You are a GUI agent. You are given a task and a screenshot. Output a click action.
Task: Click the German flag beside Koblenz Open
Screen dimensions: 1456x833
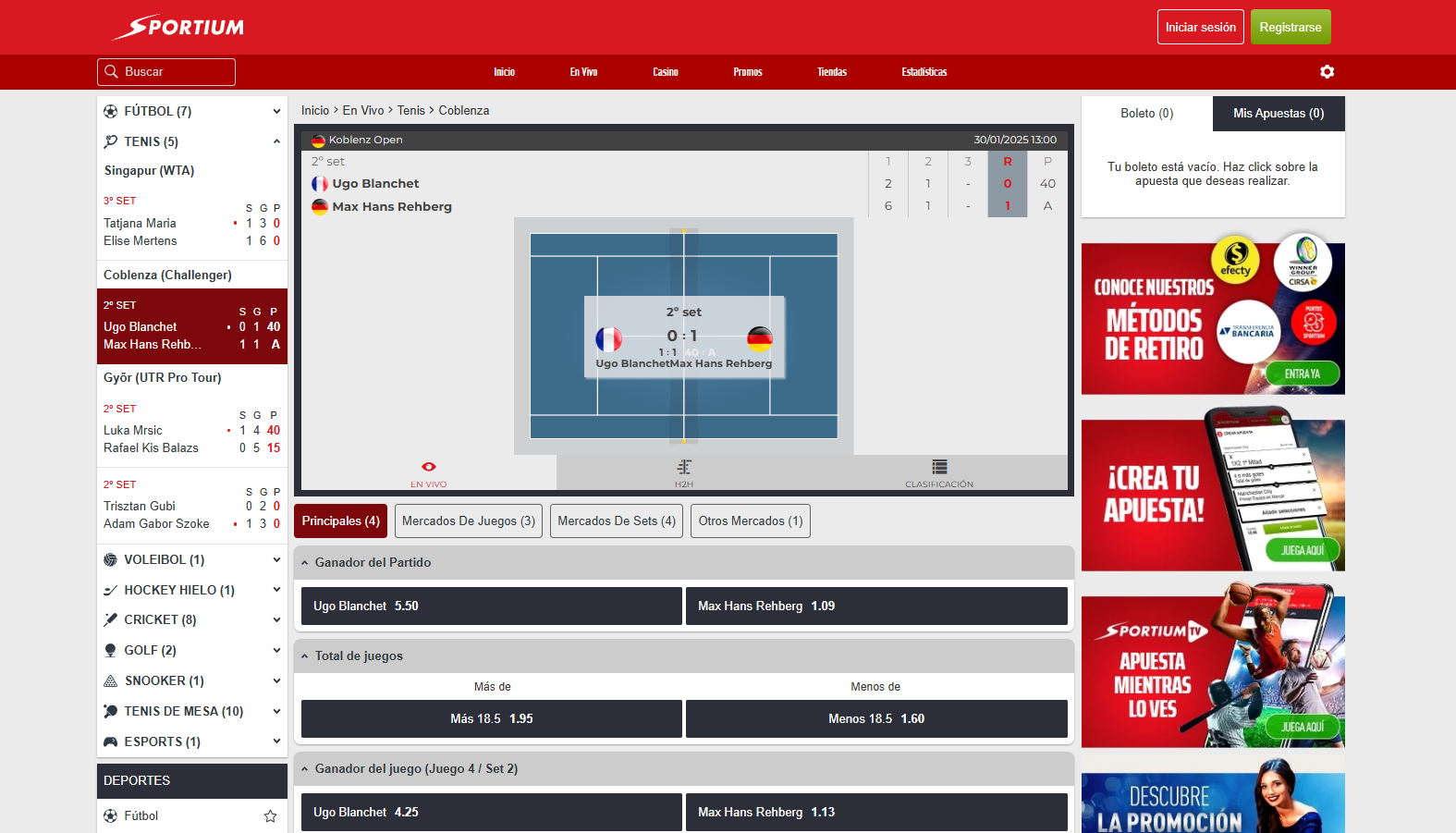(319, 141)
